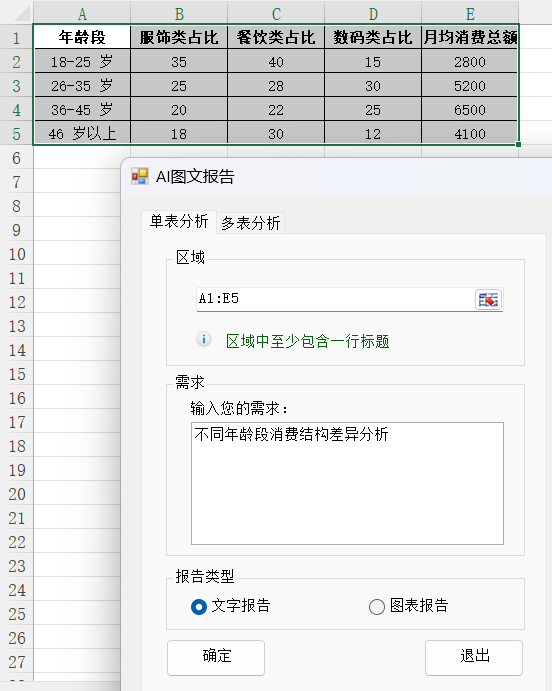Select row 10 header
Image resolution: width=552 pixels, height=691 pixels.
pos(16,254)
